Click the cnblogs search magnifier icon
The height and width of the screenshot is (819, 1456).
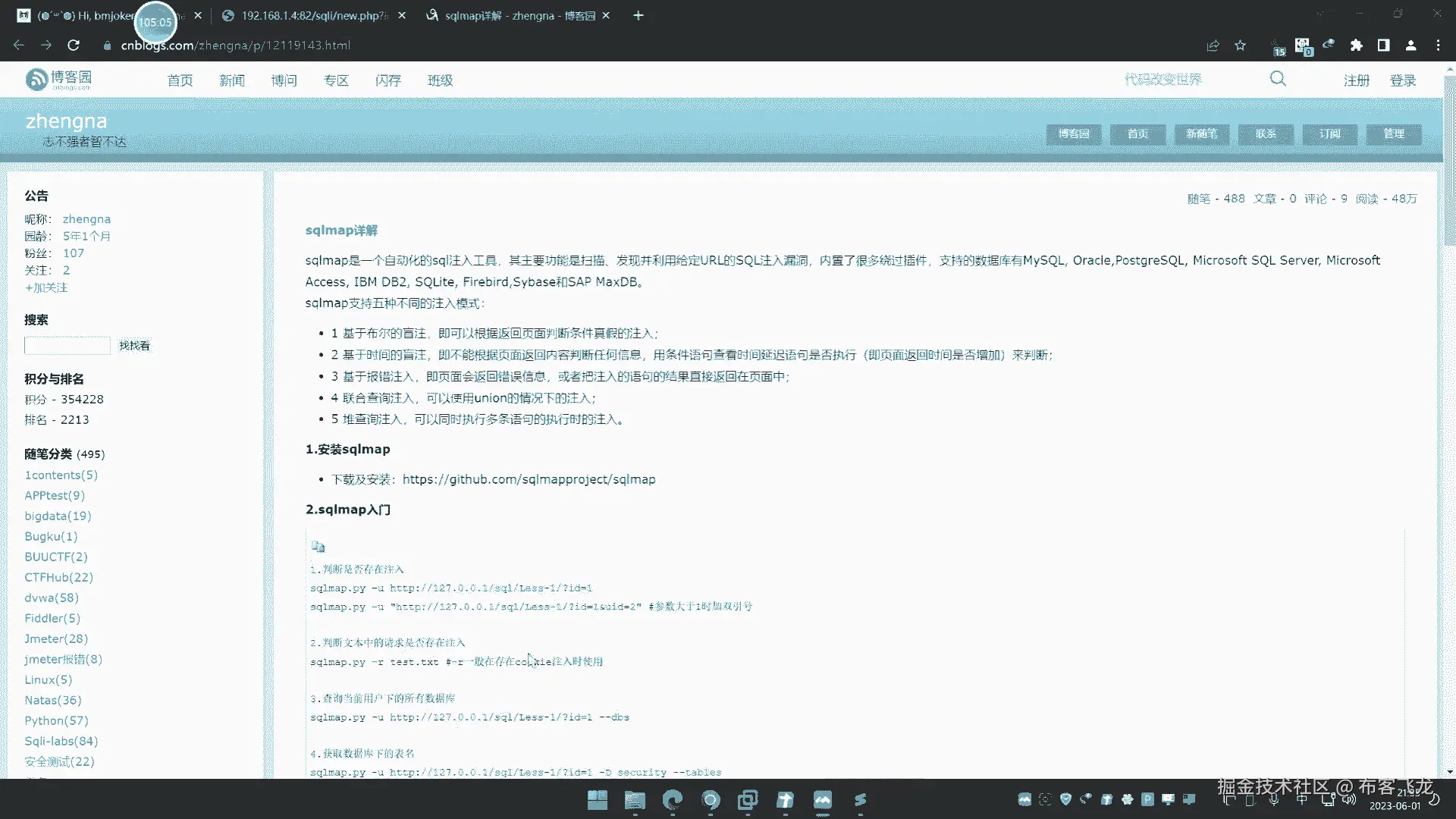[1278, 79]
